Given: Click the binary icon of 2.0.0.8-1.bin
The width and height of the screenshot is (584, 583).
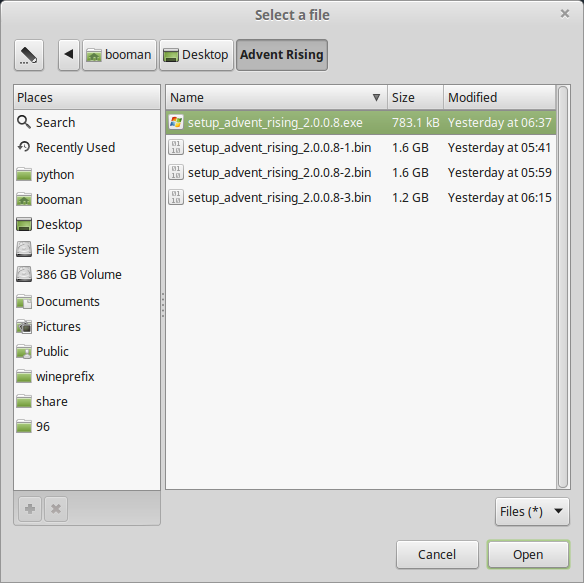Looking at the screenshot, I should (176, 147).
